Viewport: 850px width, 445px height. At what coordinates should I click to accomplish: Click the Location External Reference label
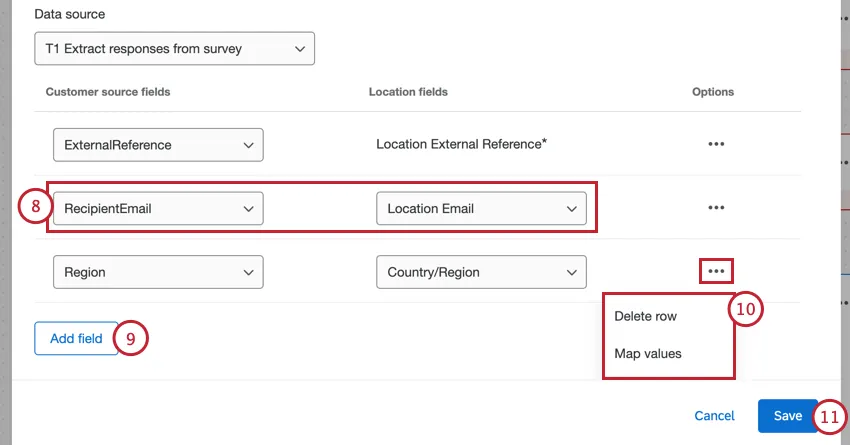(x=461, y=144)
